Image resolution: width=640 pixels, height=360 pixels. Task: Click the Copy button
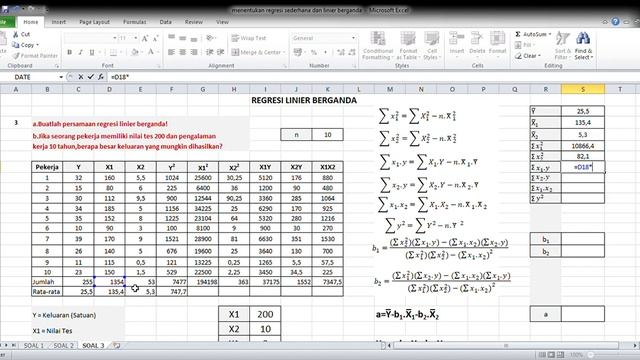pyautogui.click(x=25, y=45)
